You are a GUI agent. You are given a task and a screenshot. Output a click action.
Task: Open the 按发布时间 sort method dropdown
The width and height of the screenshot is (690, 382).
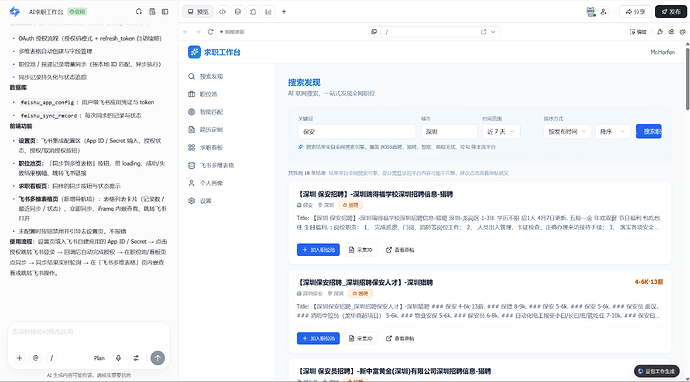(567, 132)
